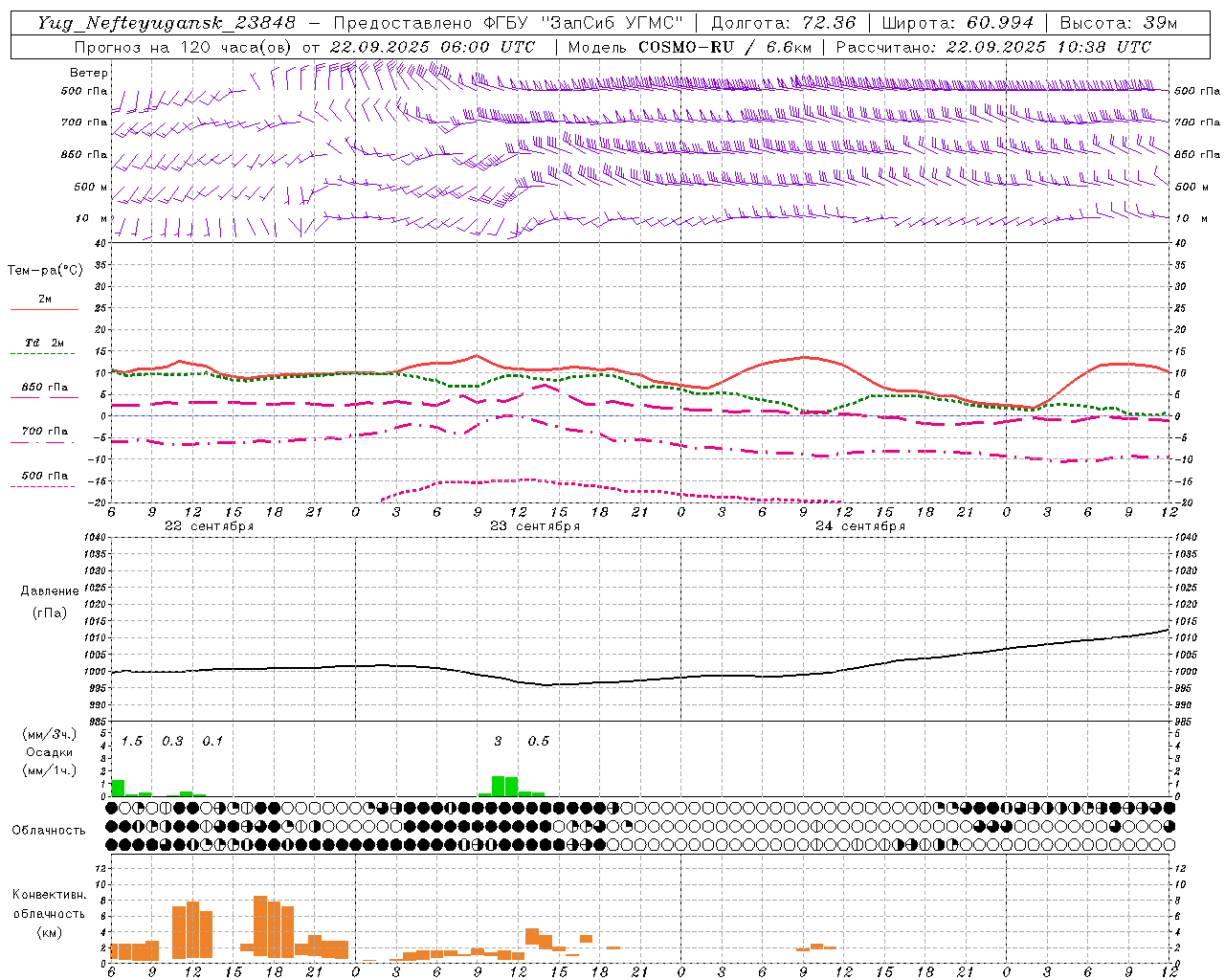Click the Модель COSMO-RU / 6.6км label

click(690, 47)
